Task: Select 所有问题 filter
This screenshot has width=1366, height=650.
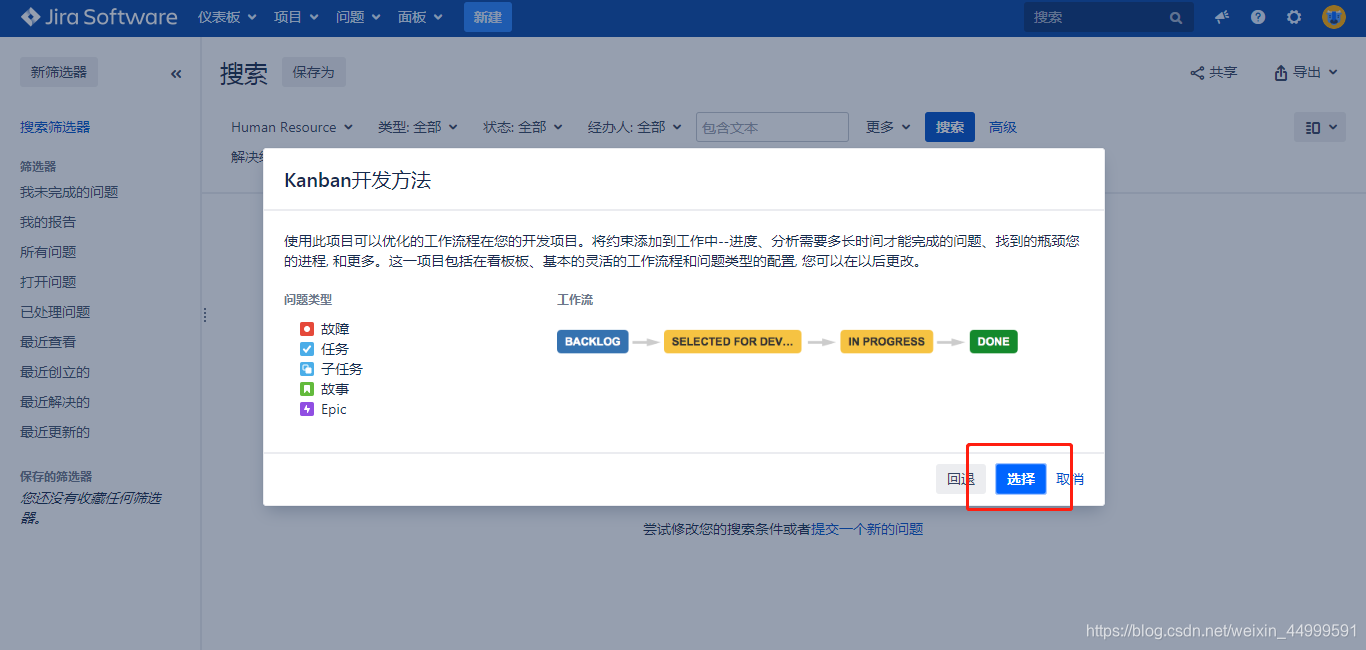Action: coord(48,252)
